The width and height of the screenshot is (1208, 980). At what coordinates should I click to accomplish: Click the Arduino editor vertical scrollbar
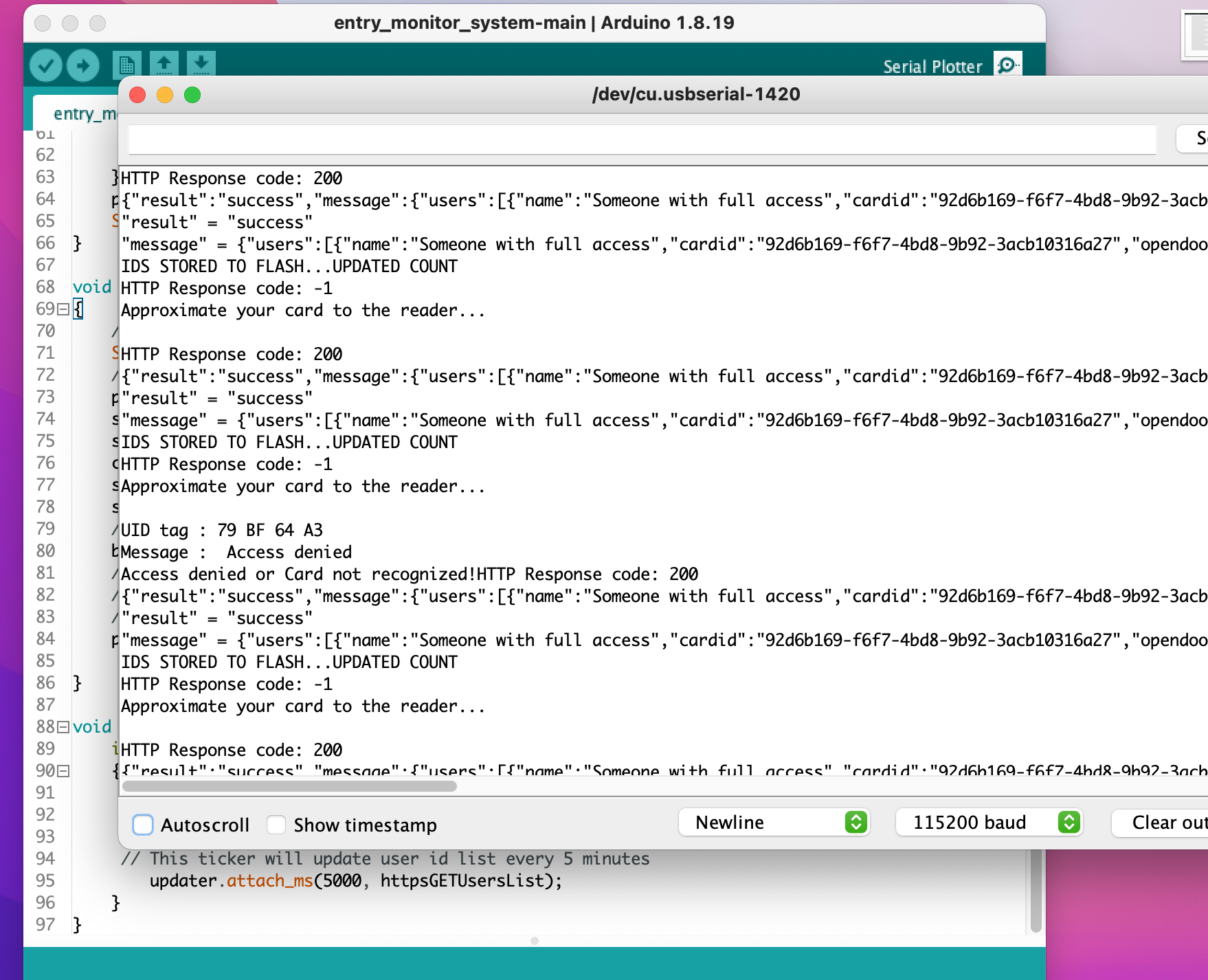pos(1036,891)
